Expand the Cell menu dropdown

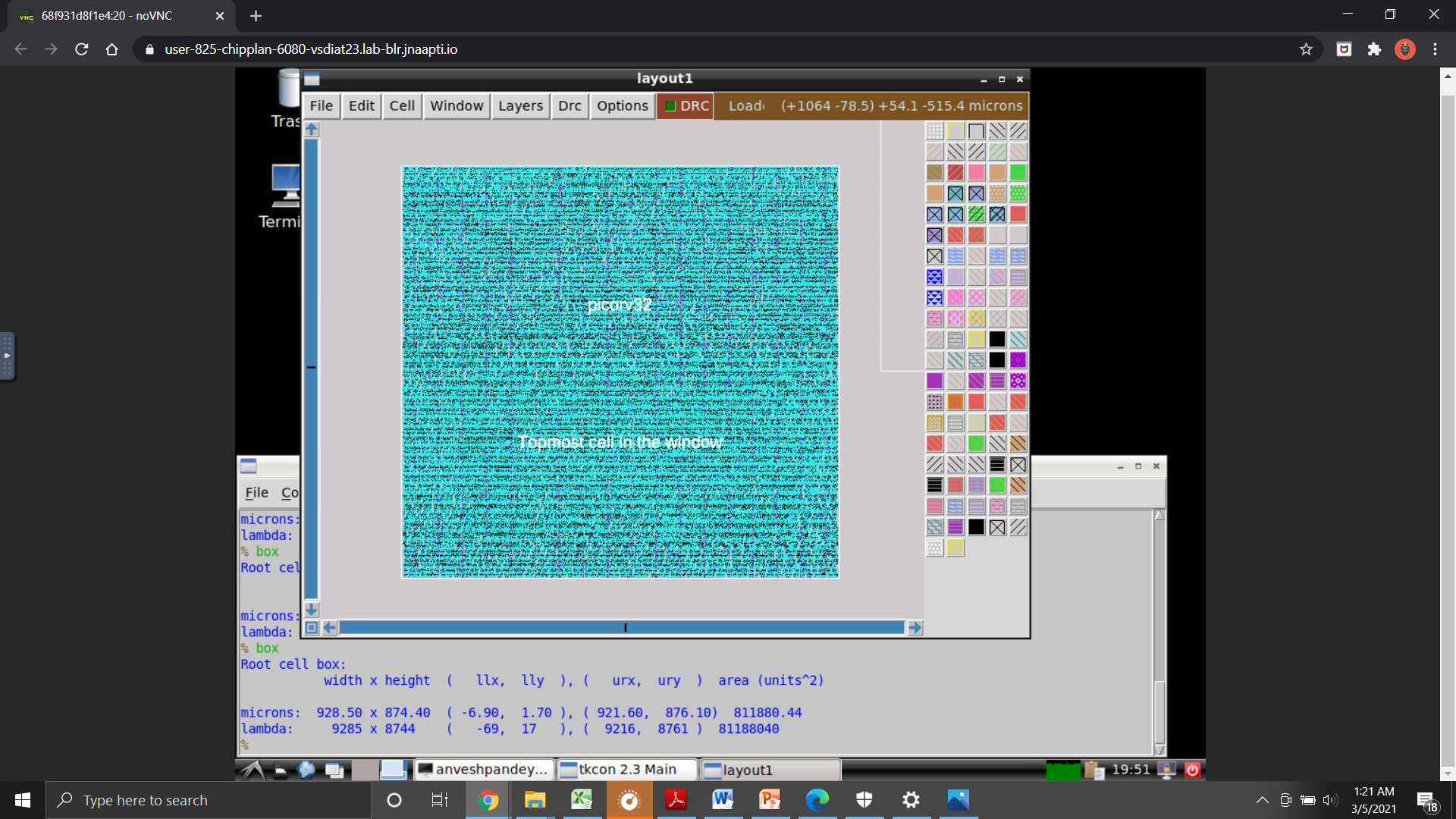pyautogui.click(x=402, y=106)
